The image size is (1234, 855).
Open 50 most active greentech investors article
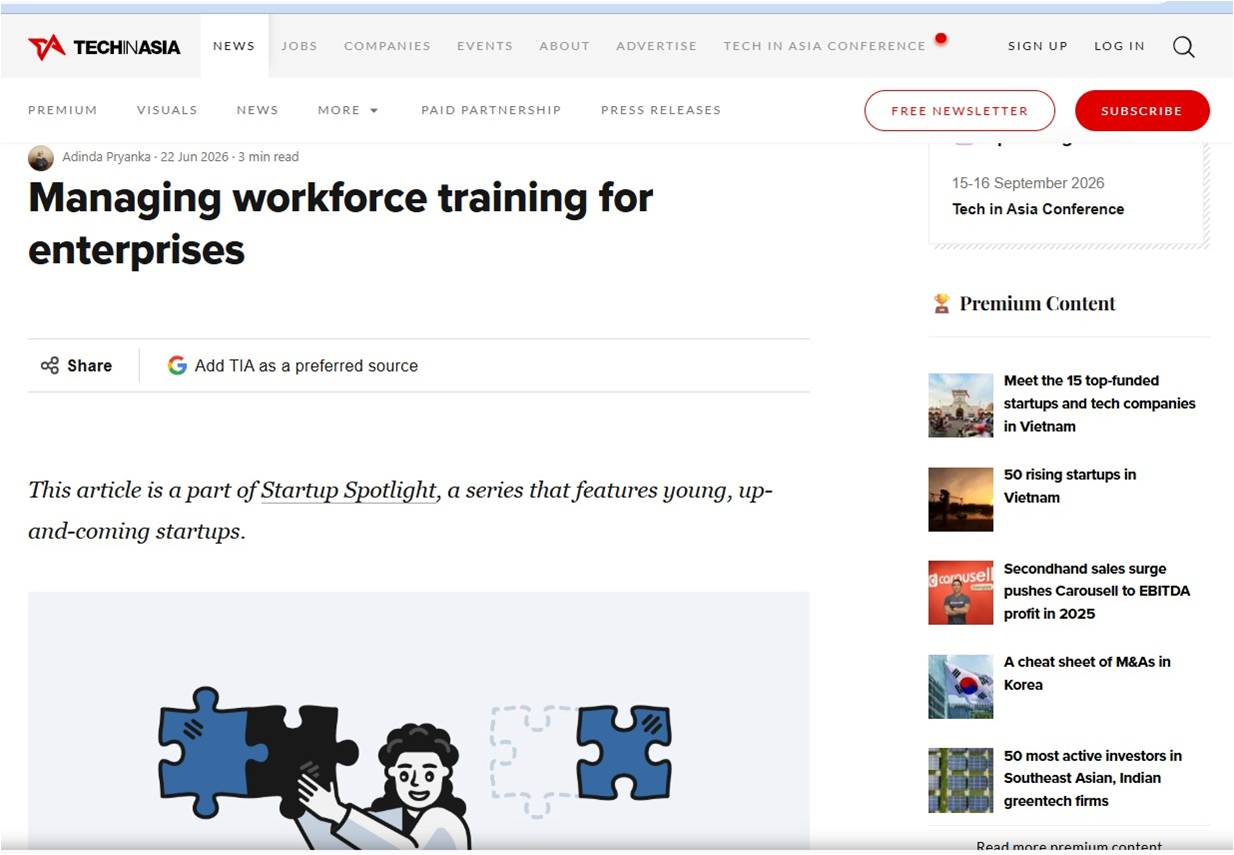tap(1093, 778)
